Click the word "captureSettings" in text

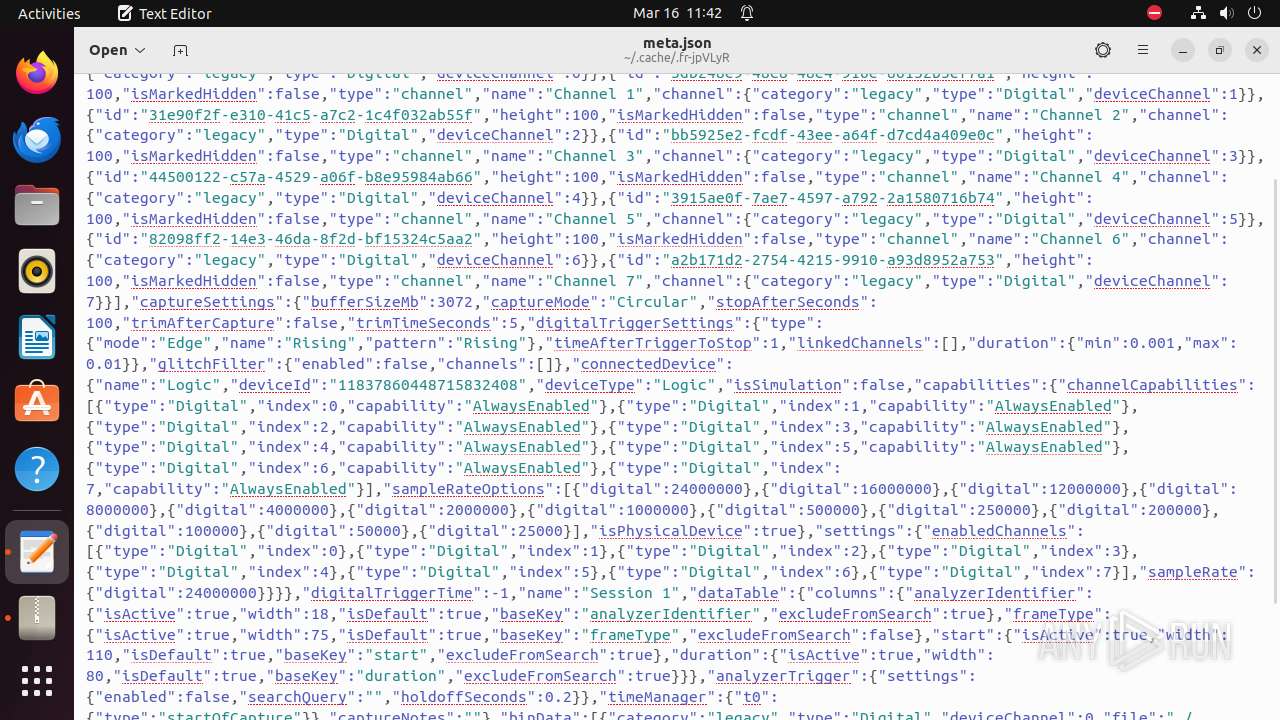207,302
